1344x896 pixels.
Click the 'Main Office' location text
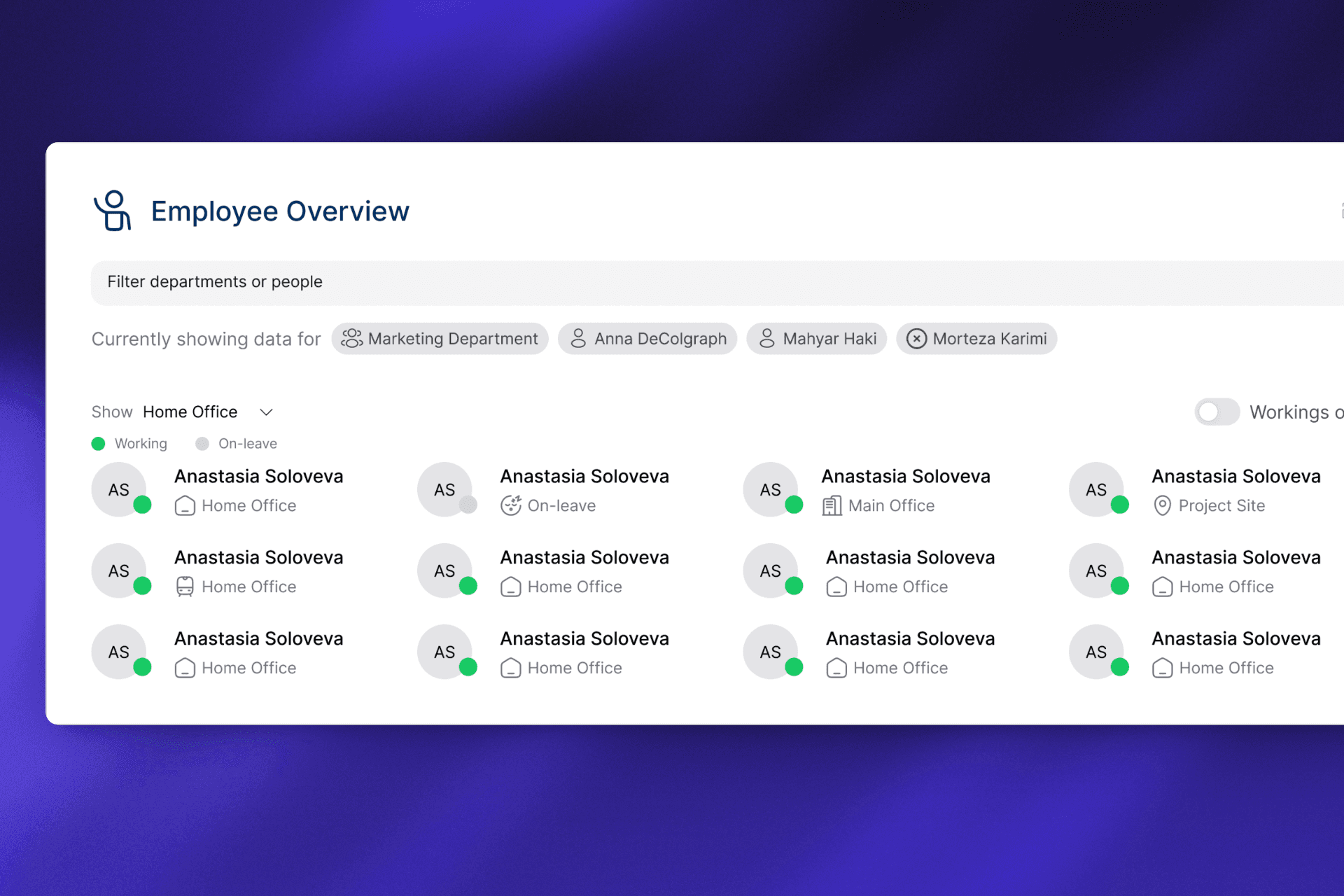[x=891, y=505]
